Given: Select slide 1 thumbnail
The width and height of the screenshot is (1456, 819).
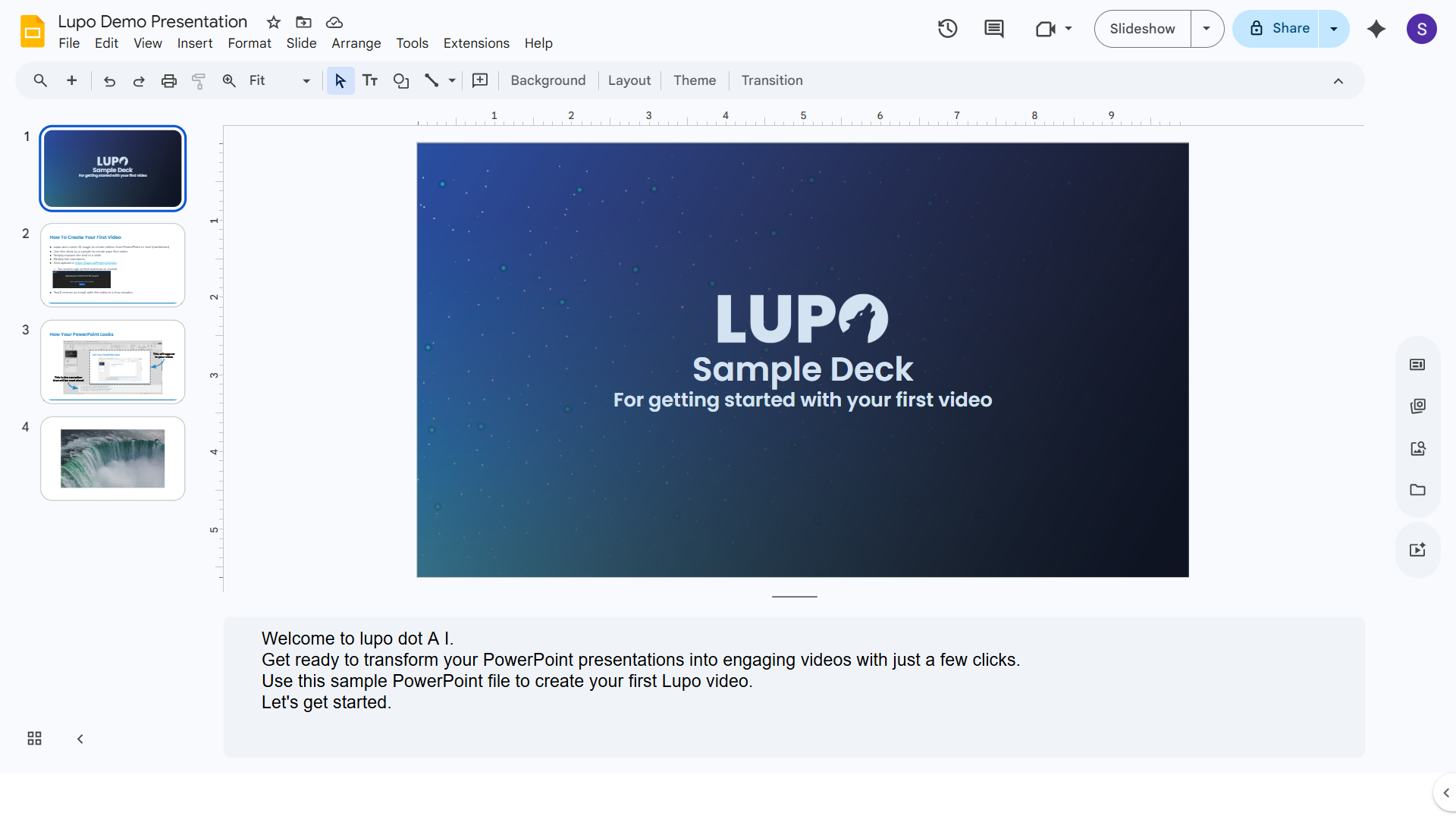Looking at the screenshot, I should (x=113, y=168).
